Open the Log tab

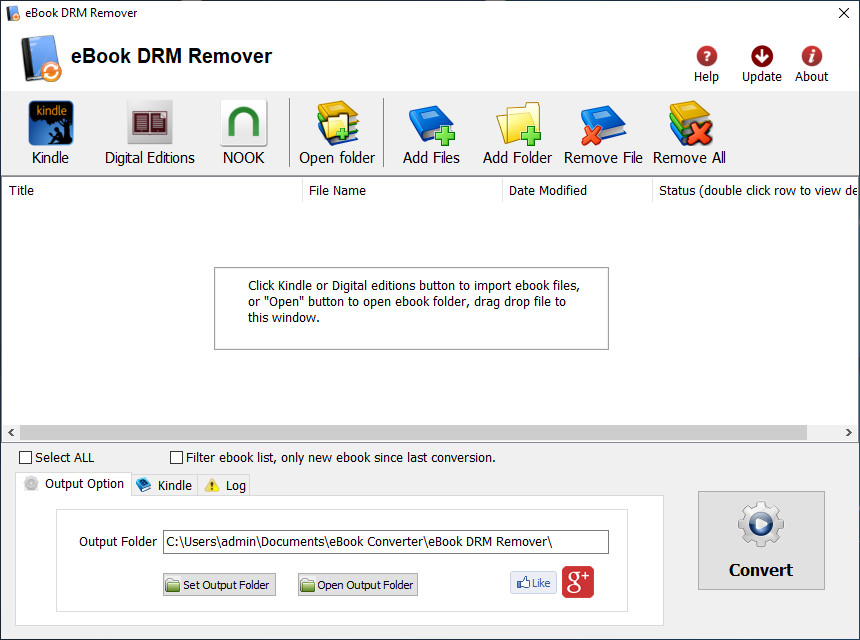tap(224, 485)
